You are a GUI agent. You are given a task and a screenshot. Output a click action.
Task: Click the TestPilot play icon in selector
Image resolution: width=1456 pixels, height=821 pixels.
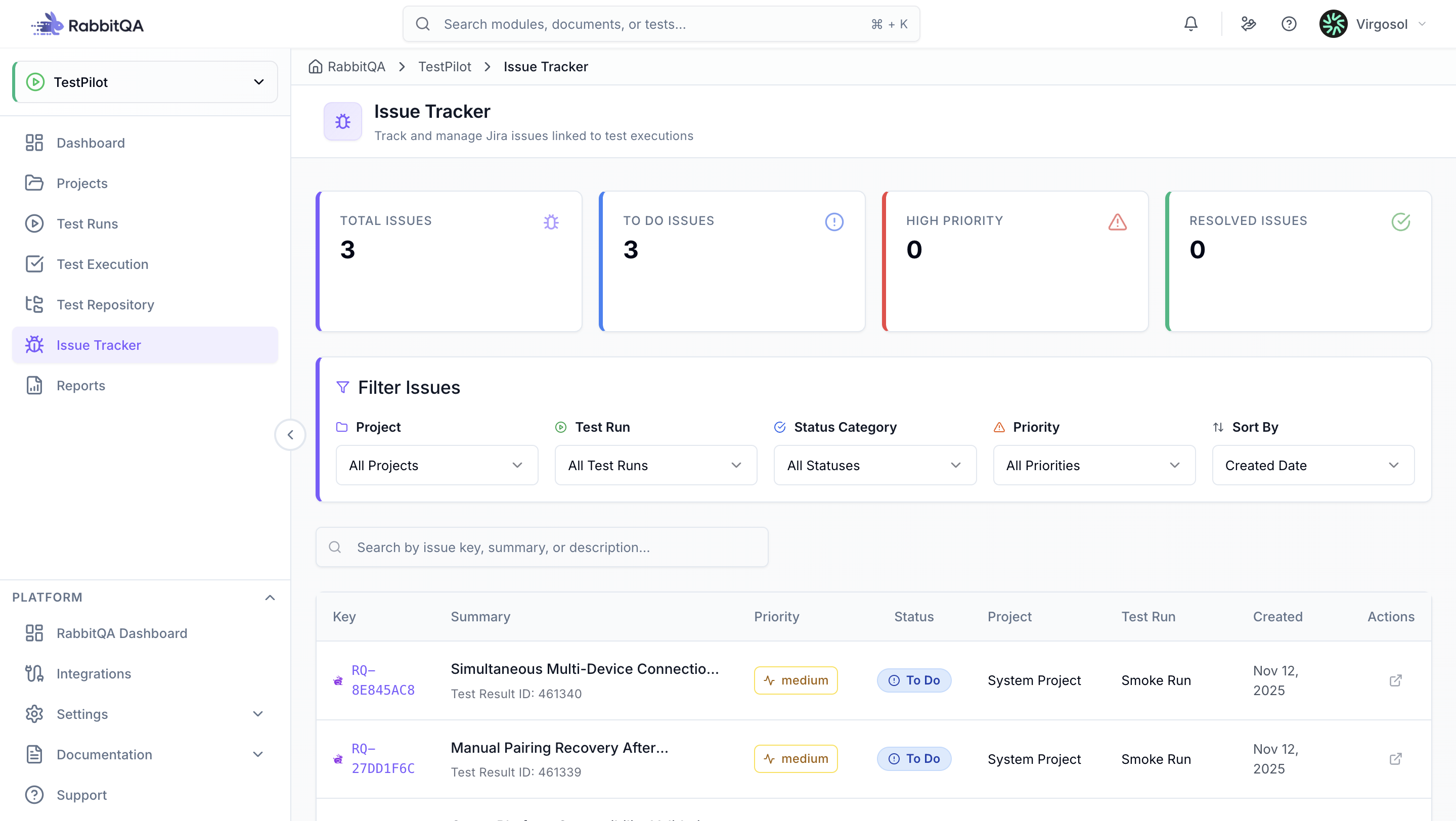coord(35,82)
